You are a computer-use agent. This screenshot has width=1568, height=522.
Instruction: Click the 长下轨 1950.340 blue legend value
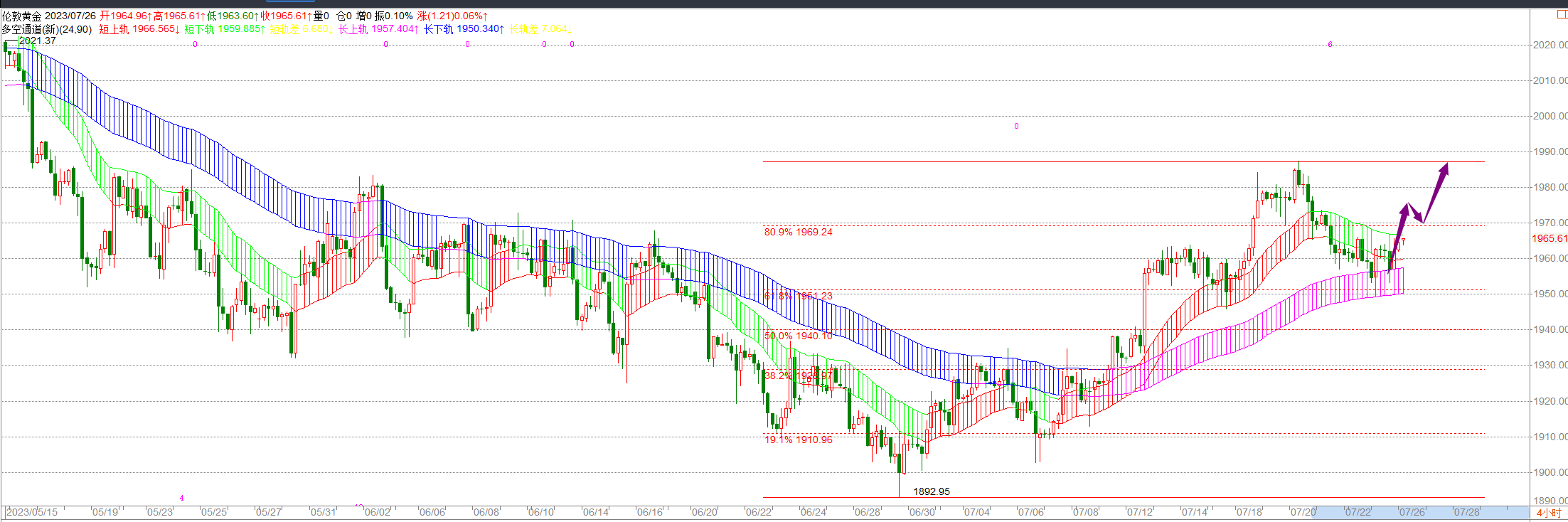point(463,29)
